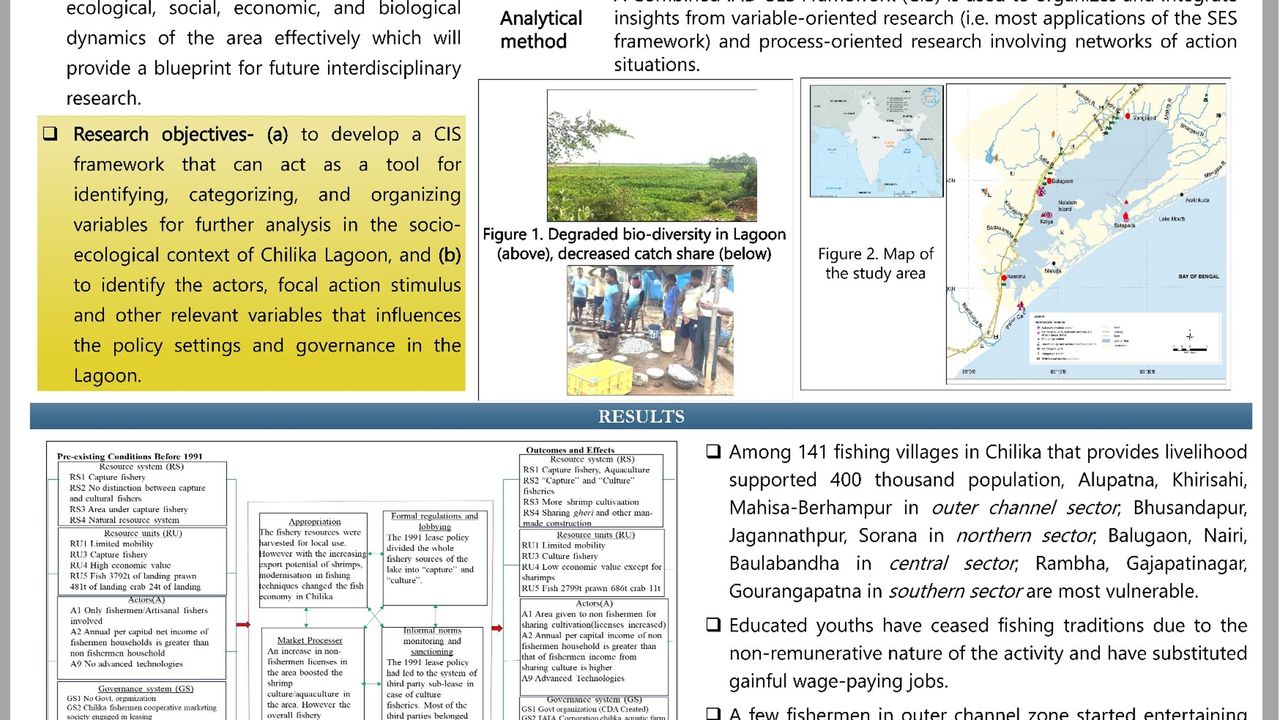The width and height of the screenshot is (1280, 720).
Task: Tick the checkbox beside Research objectives
Action: (x=50, y=134)
